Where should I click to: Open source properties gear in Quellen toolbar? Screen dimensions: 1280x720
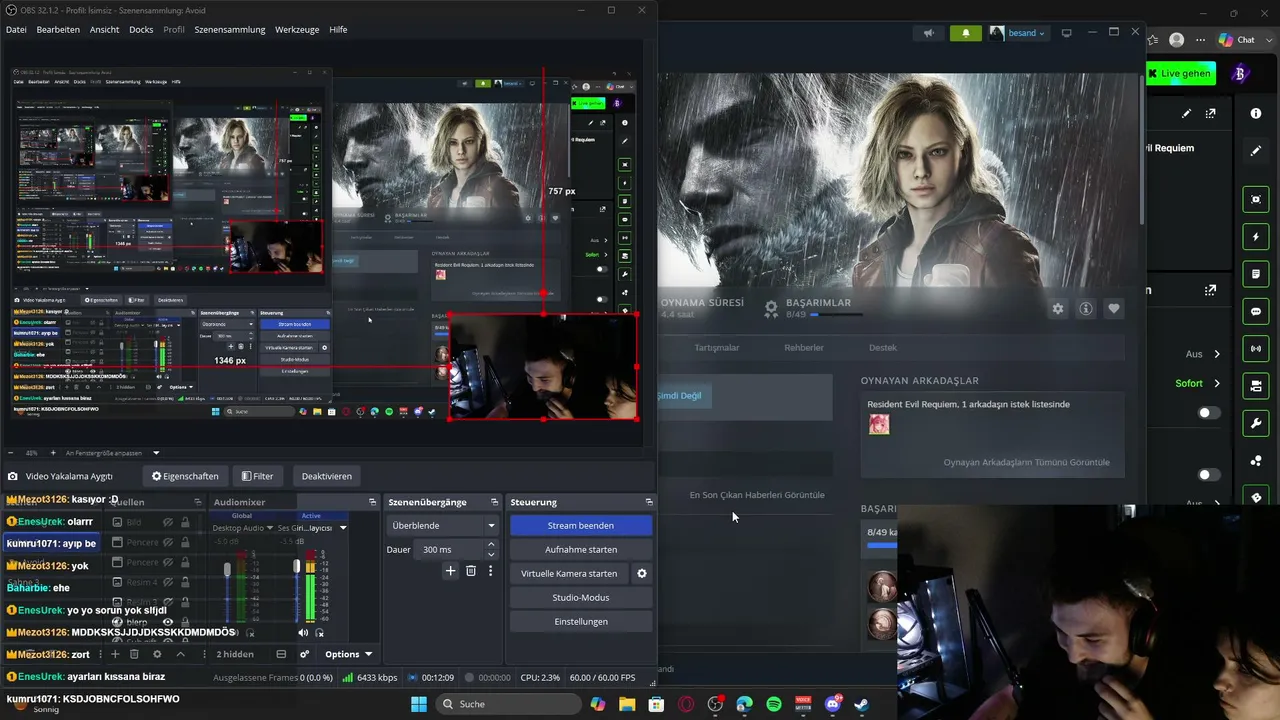pos(157,654)
